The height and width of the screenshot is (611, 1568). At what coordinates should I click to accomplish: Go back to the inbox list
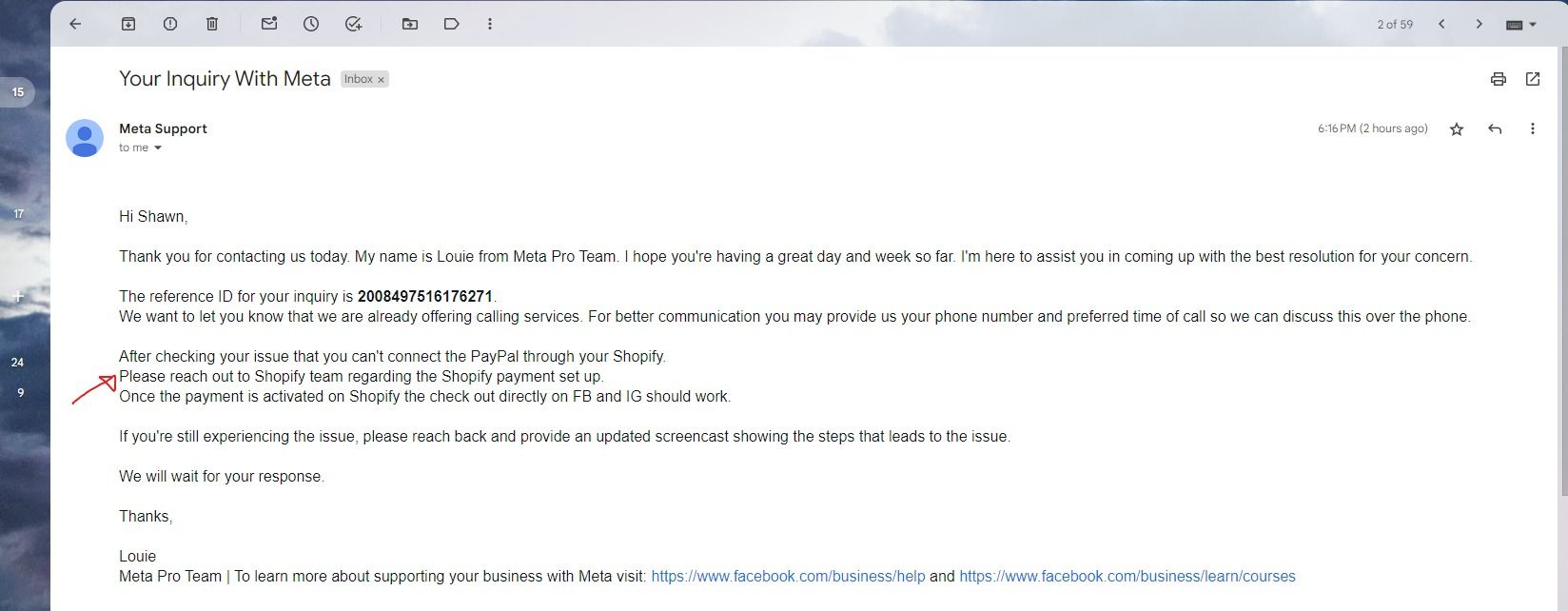coord(75,24)
